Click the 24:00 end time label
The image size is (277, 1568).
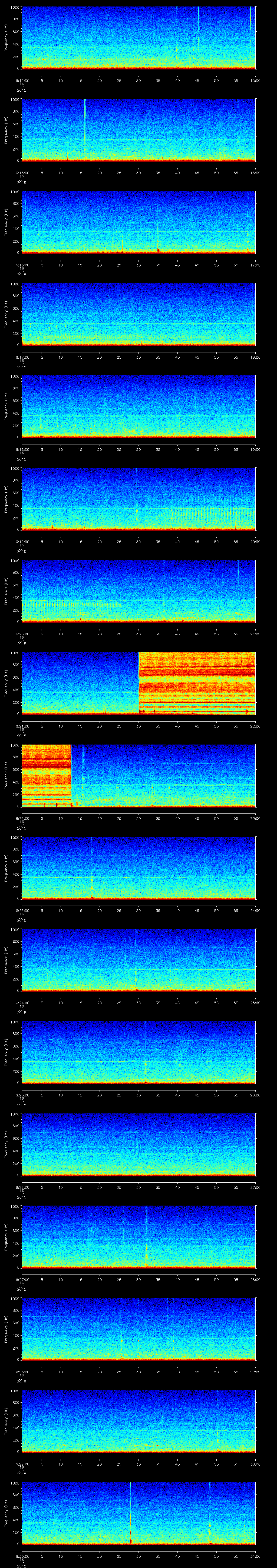255,910
